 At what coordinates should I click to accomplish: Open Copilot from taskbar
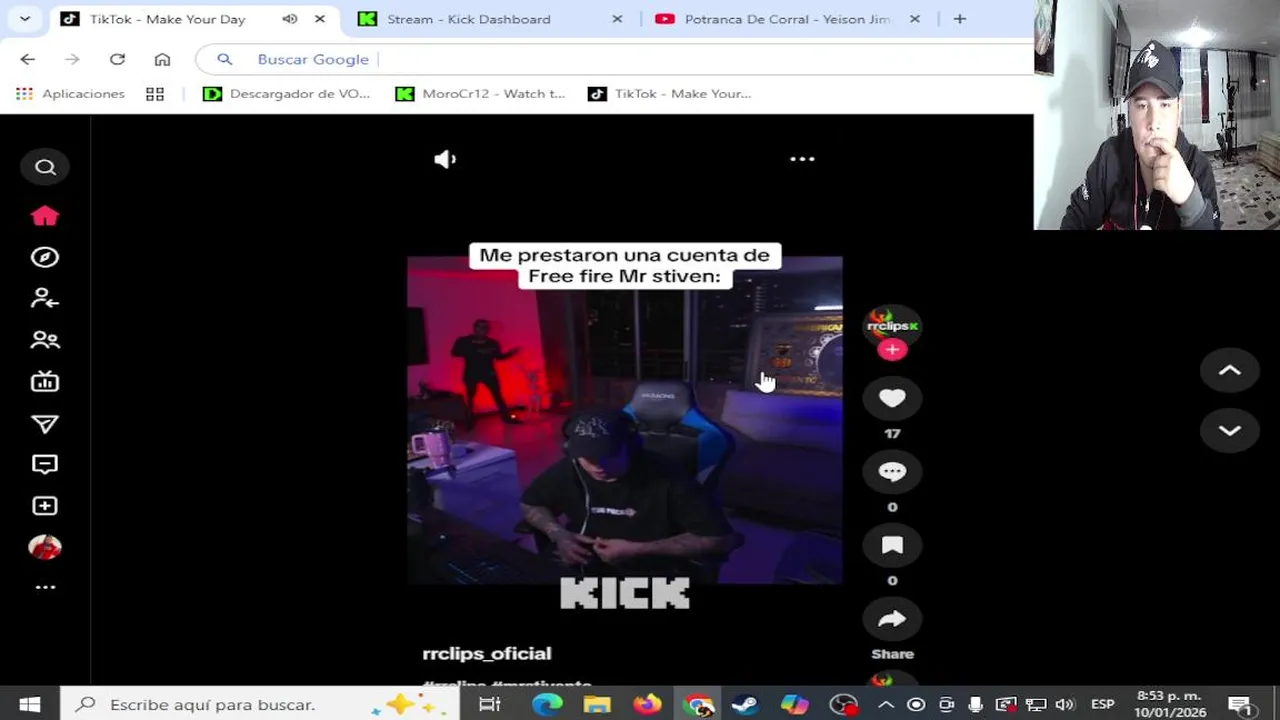(x=794, y=705)
